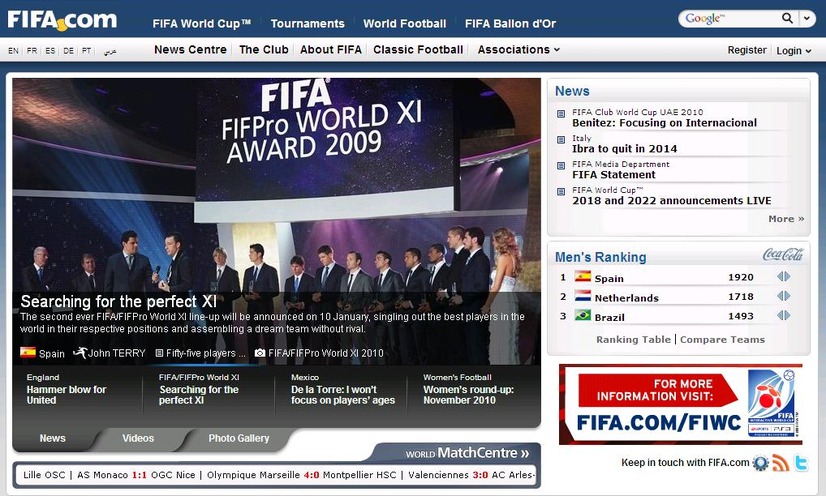Click article icon beside FIFA Statement
The image size is (826, 496).
click(561, 165)
